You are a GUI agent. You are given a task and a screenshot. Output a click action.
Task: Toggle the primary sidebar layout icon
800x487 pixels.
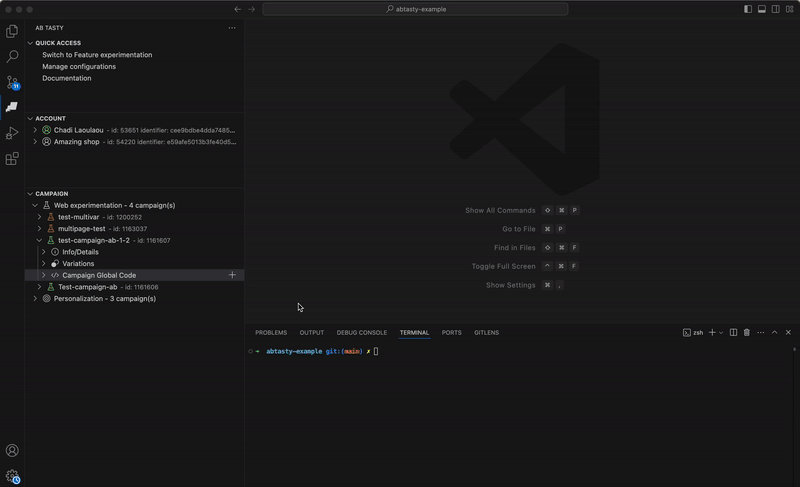748,9
